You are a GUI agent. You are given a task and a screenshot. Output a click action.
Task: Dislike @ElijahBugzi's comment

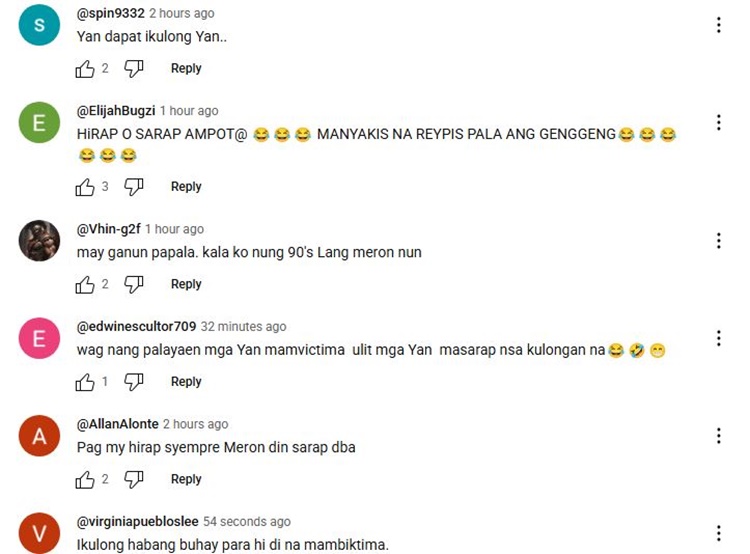point(134,187)
